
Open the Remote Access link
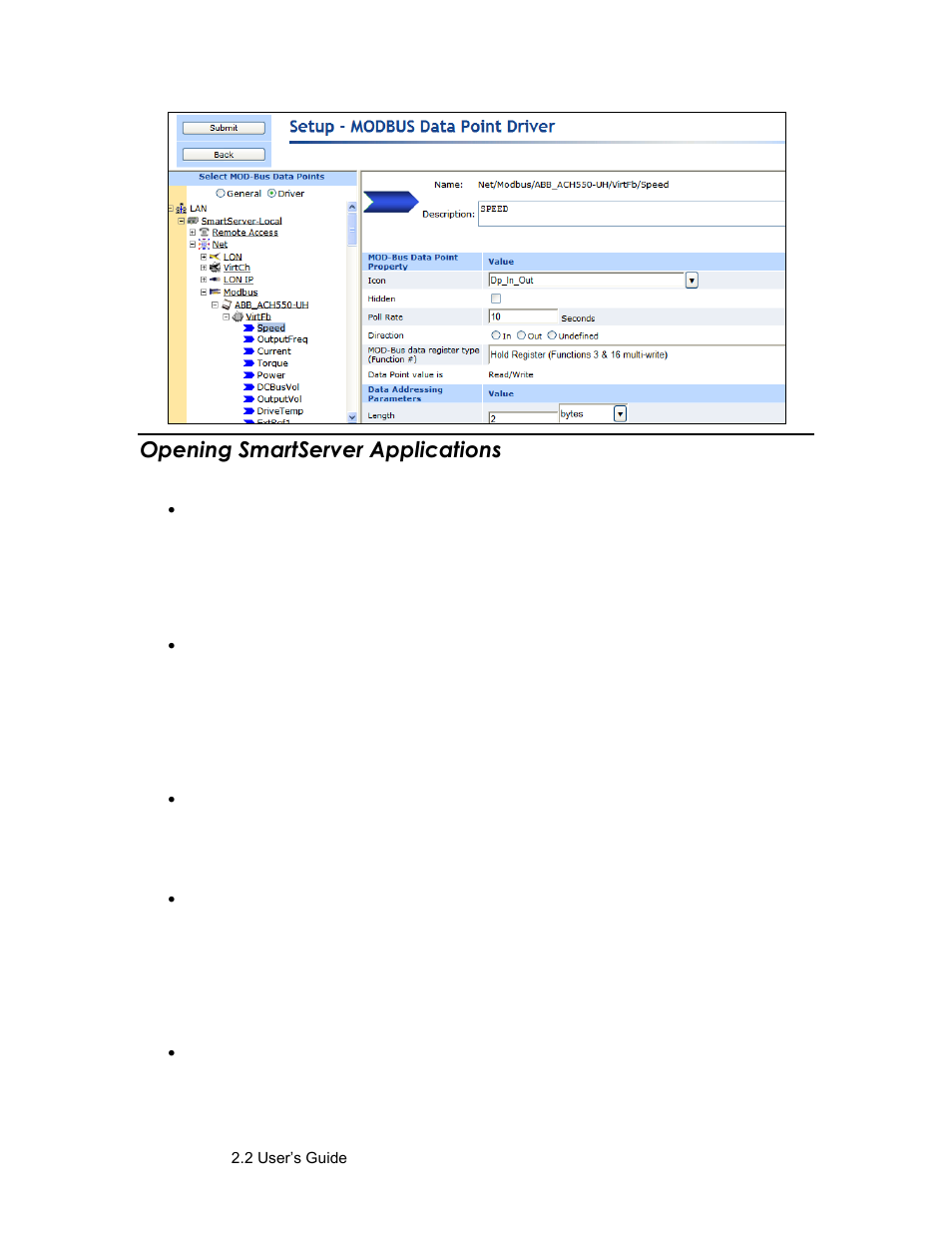244,233
